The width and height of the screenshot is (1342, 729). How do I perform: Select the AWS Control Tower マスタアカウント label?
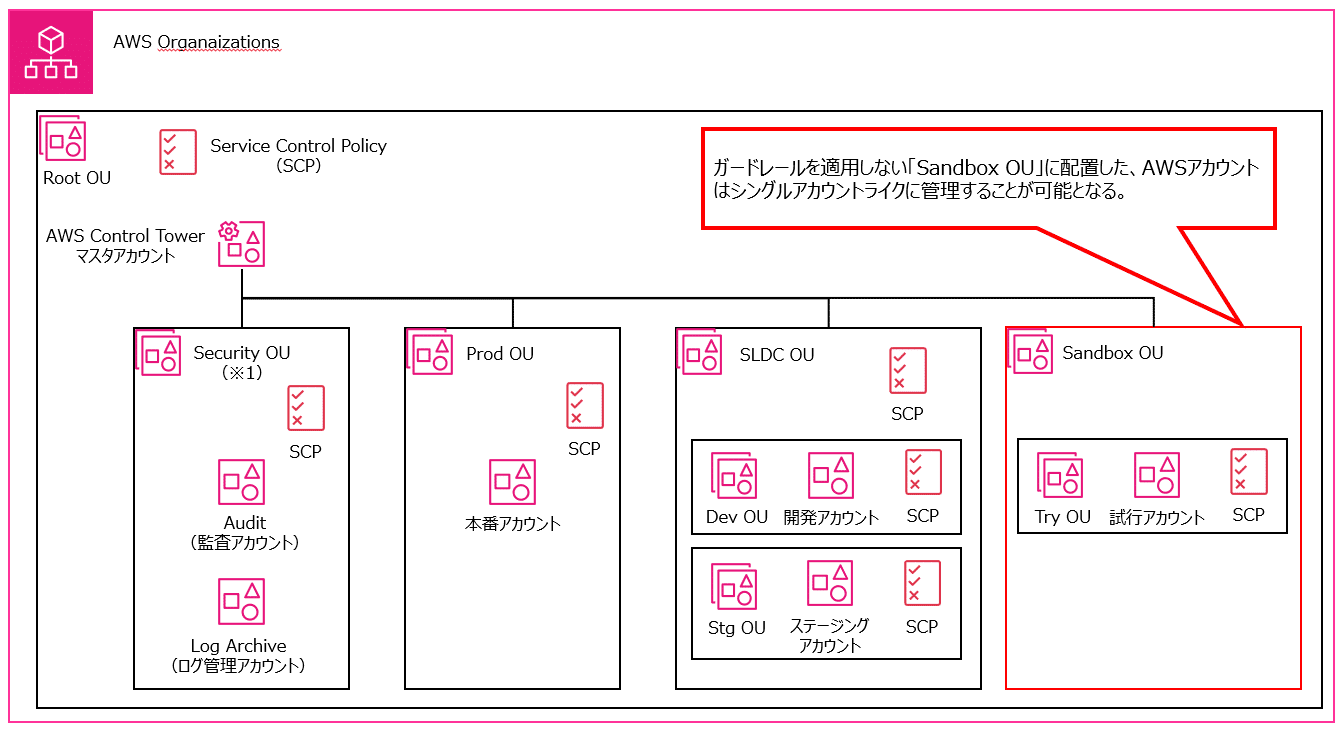[x=126, y=245]
